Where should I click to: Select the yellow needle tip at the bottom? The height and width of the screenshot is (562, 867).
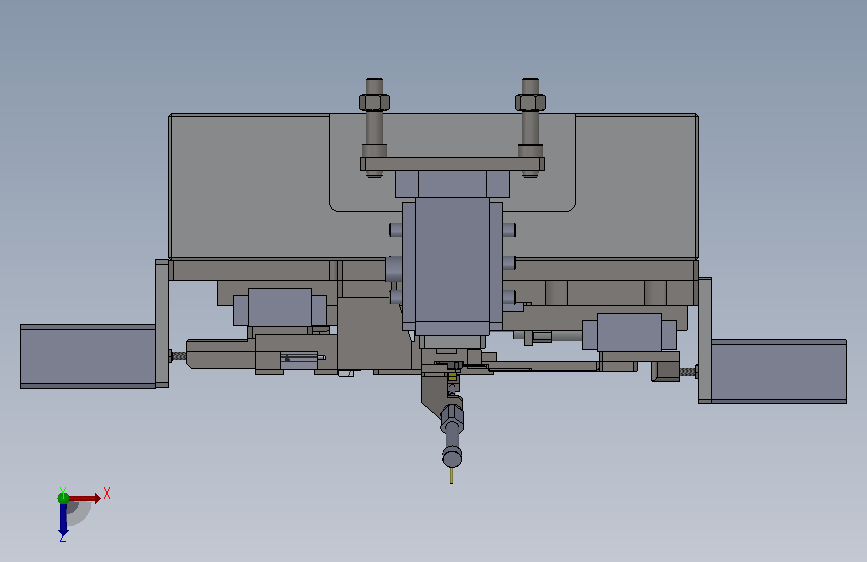click(x=452, y=475)
